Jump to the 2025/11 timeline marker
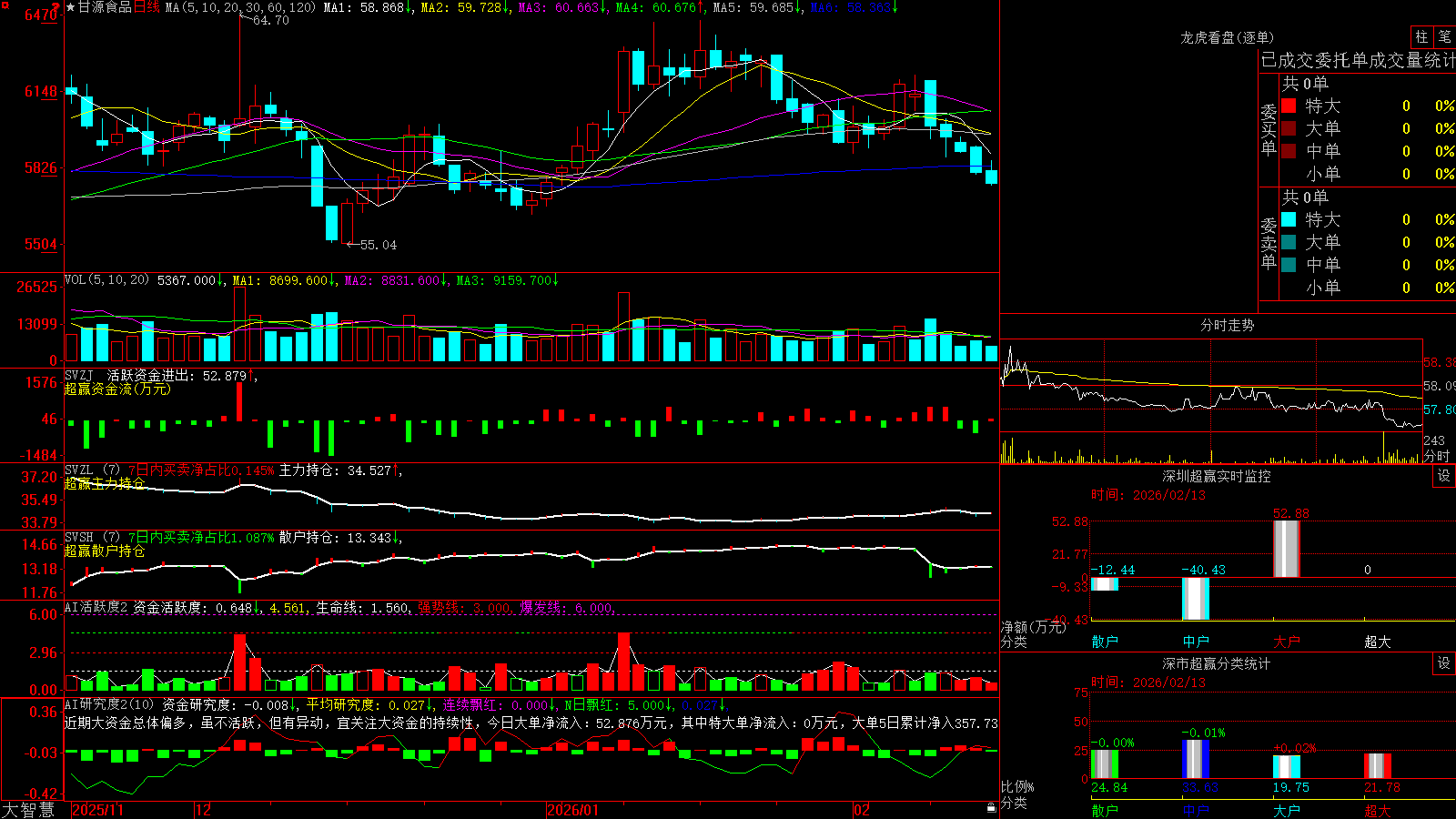1456x819 pixels. click(x=97, y=810)
